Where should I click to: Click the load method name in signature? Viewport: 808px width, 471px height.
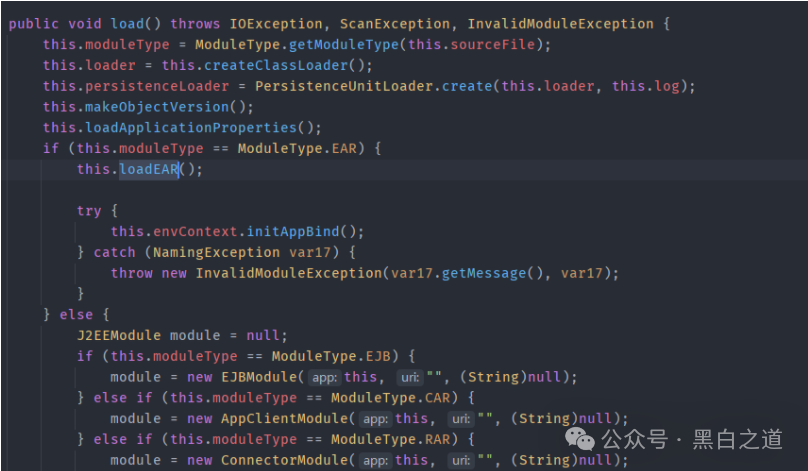pos(127,24)
